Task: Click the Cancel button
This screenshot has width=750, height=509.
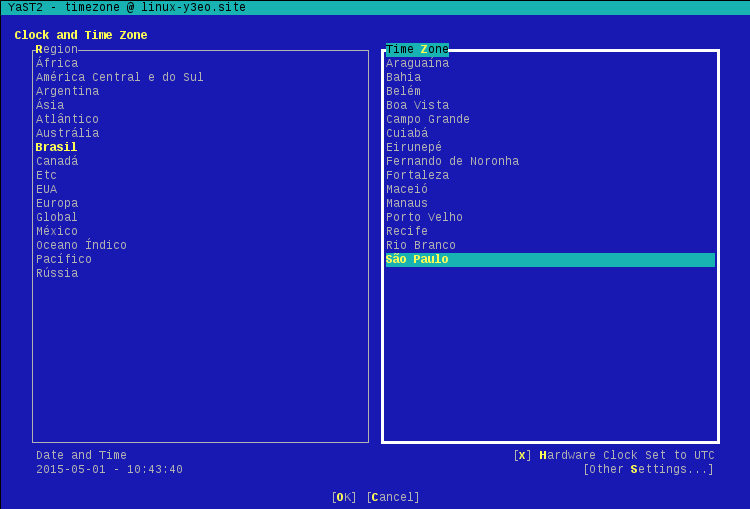Action: [393, 497]
